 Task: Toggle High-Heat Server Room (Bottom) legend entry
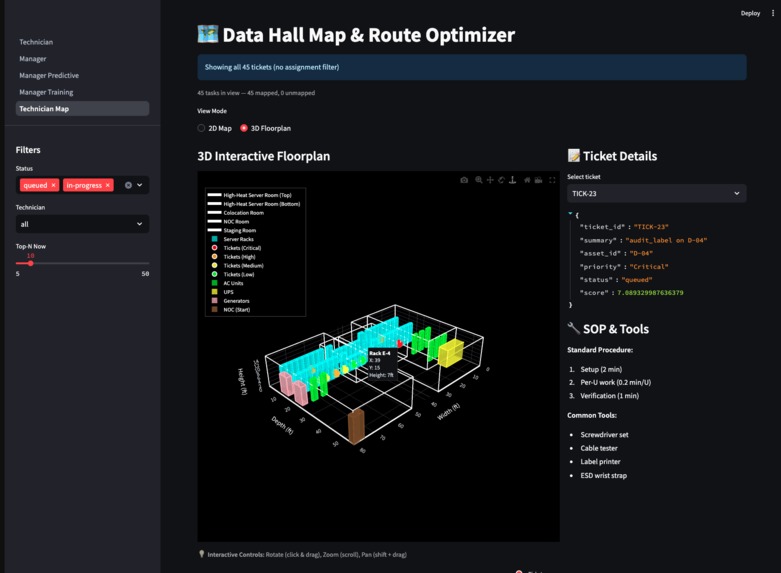254,204
